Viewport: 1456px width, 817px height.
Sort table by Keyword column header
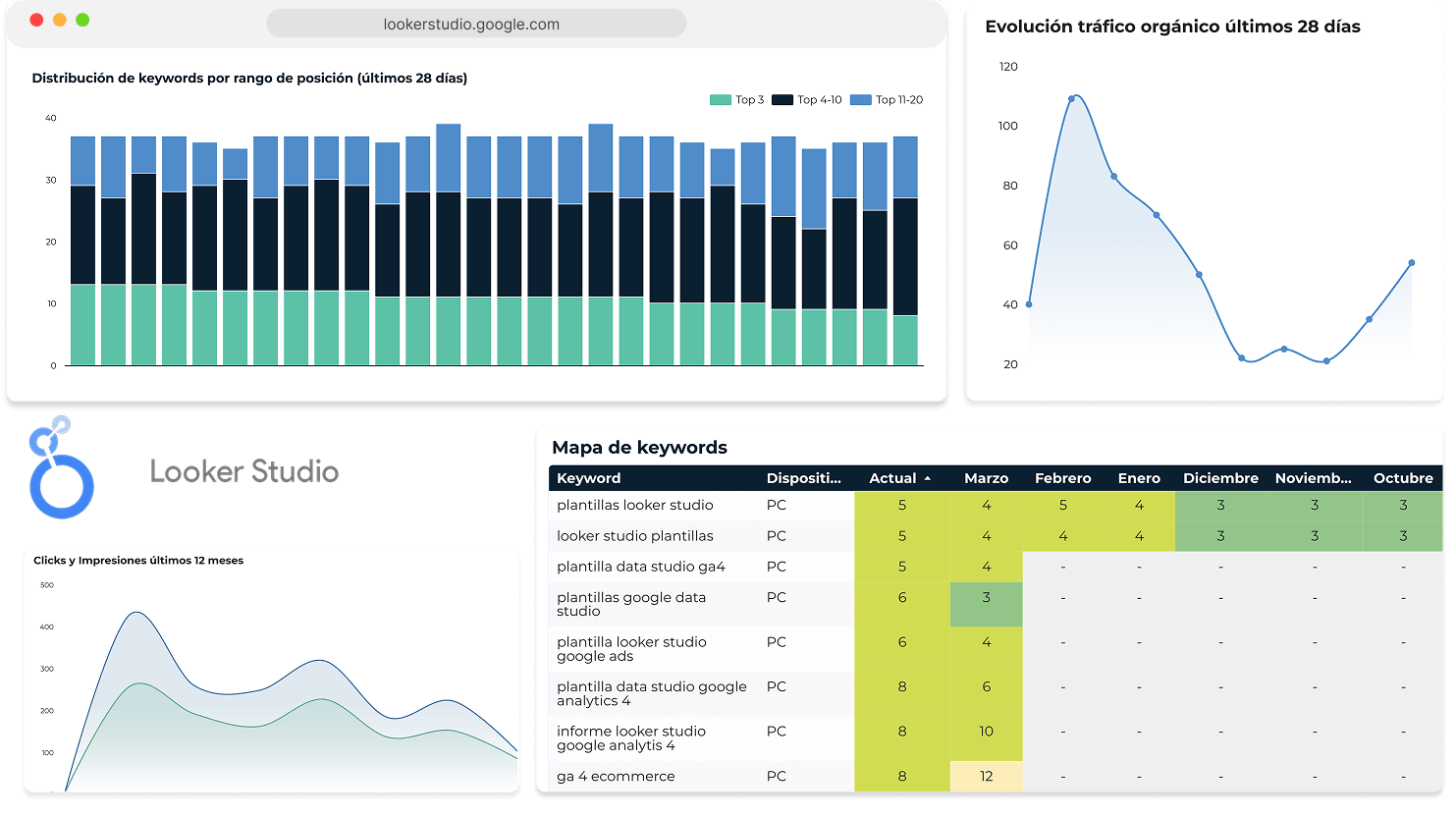coord(589,478)
